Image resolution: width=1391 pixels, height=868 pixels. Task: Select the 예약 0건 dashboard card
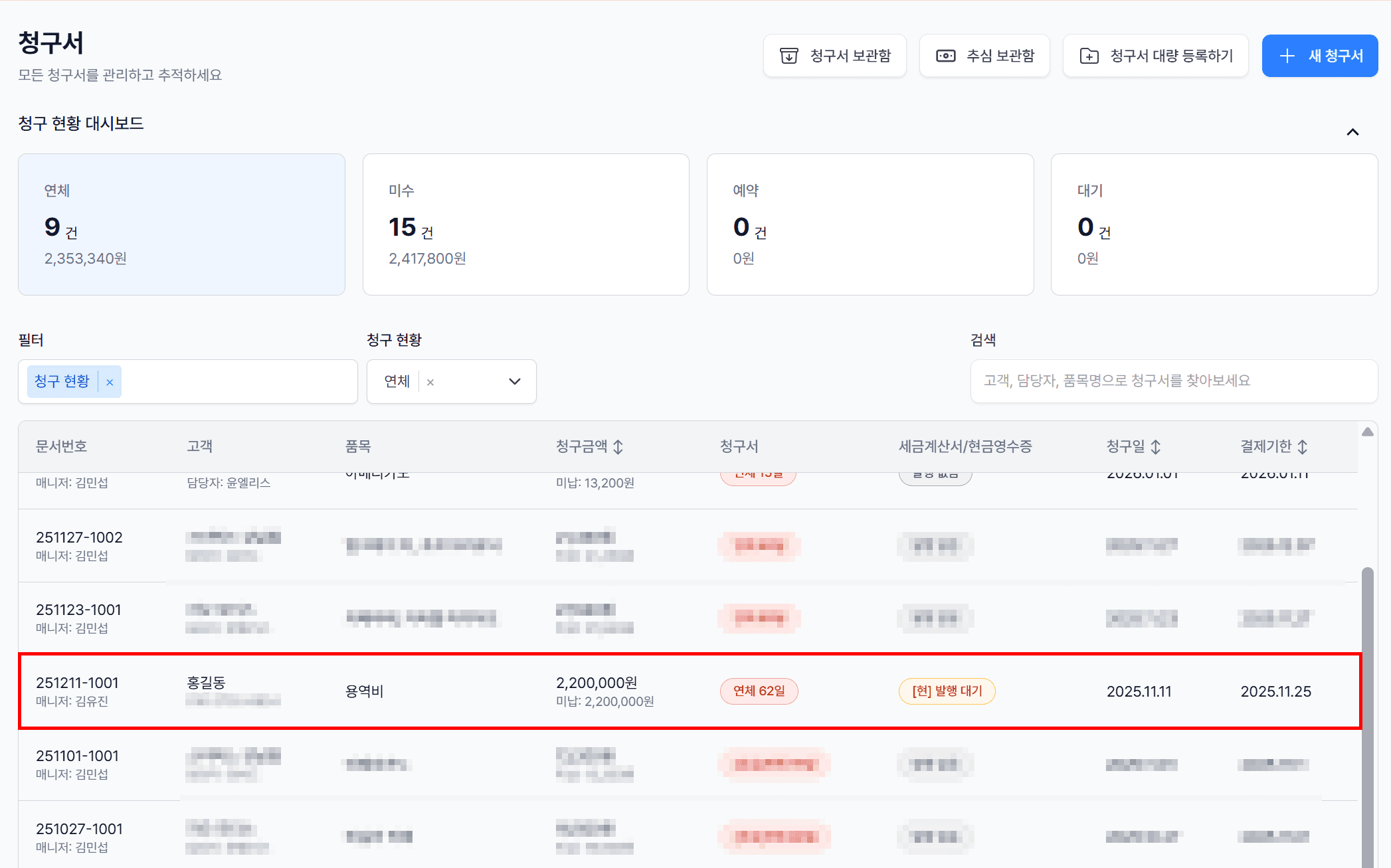[x=870, y=224]
